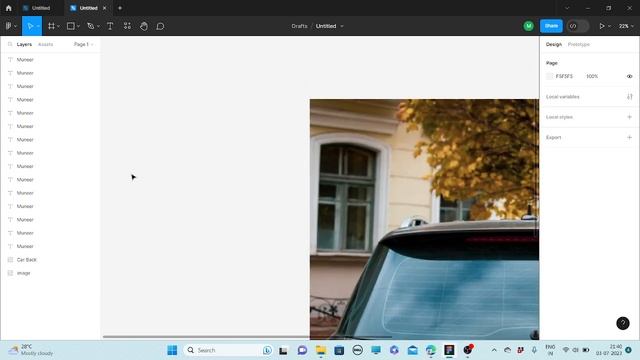Open the 22% zoom dropdown
The width and height of the screenshot is (640, 360).
pyautogui.click(x=626, y=26)
